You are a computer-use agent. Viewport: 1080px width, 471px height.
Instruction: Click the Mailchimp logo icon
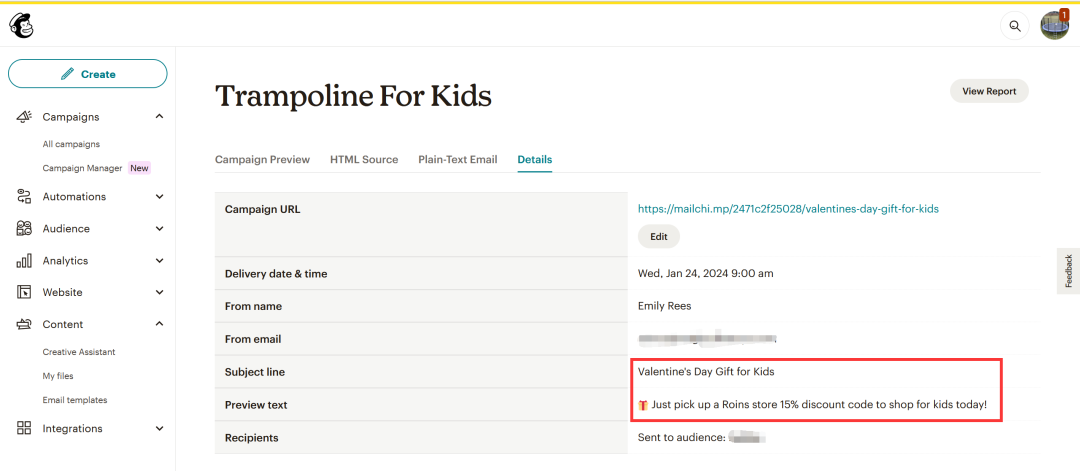pos(21,26)
